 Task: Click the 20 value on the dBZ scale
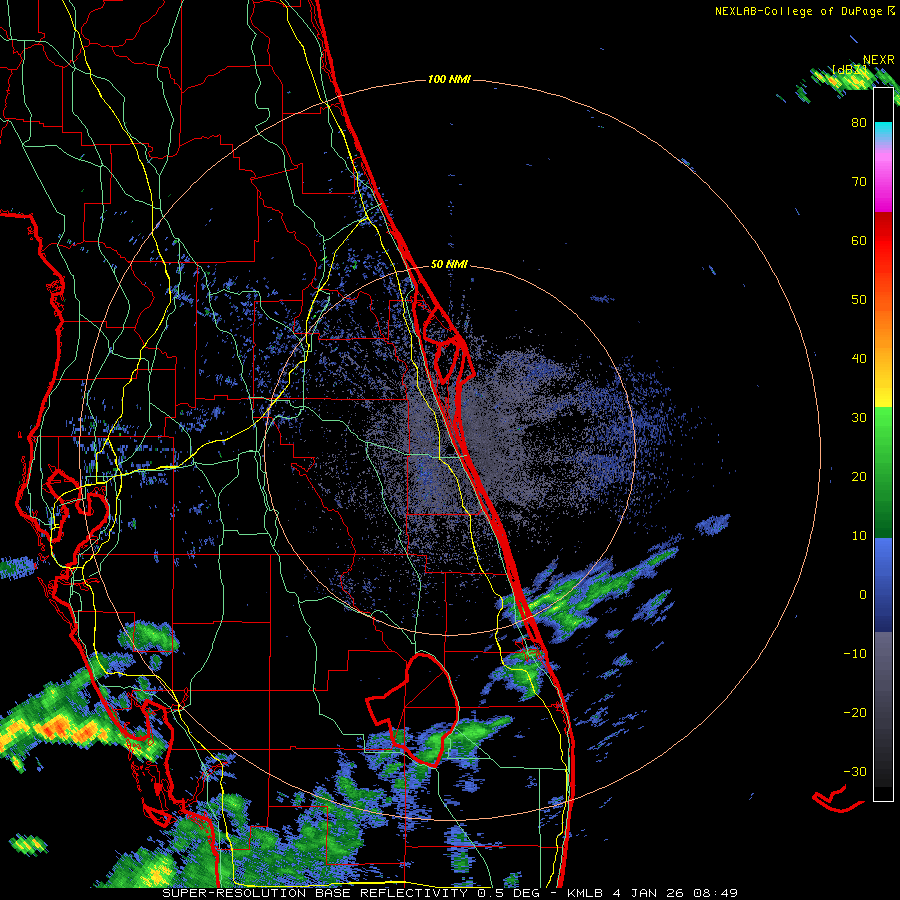click(859, 476)
